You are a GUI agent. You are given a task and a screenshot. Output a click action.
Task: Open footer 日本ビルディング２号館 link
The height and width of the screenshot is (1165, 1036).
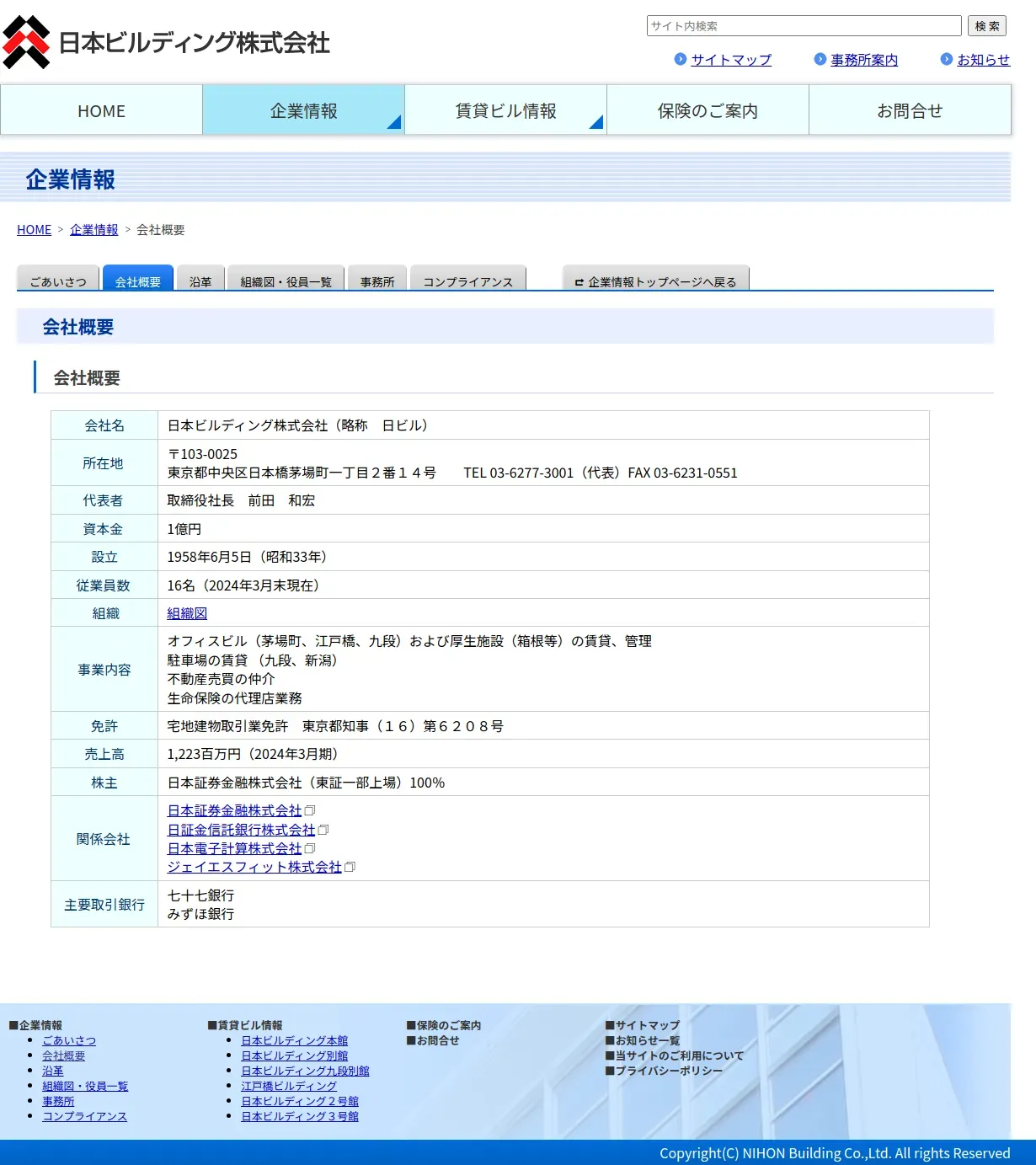300,1101
